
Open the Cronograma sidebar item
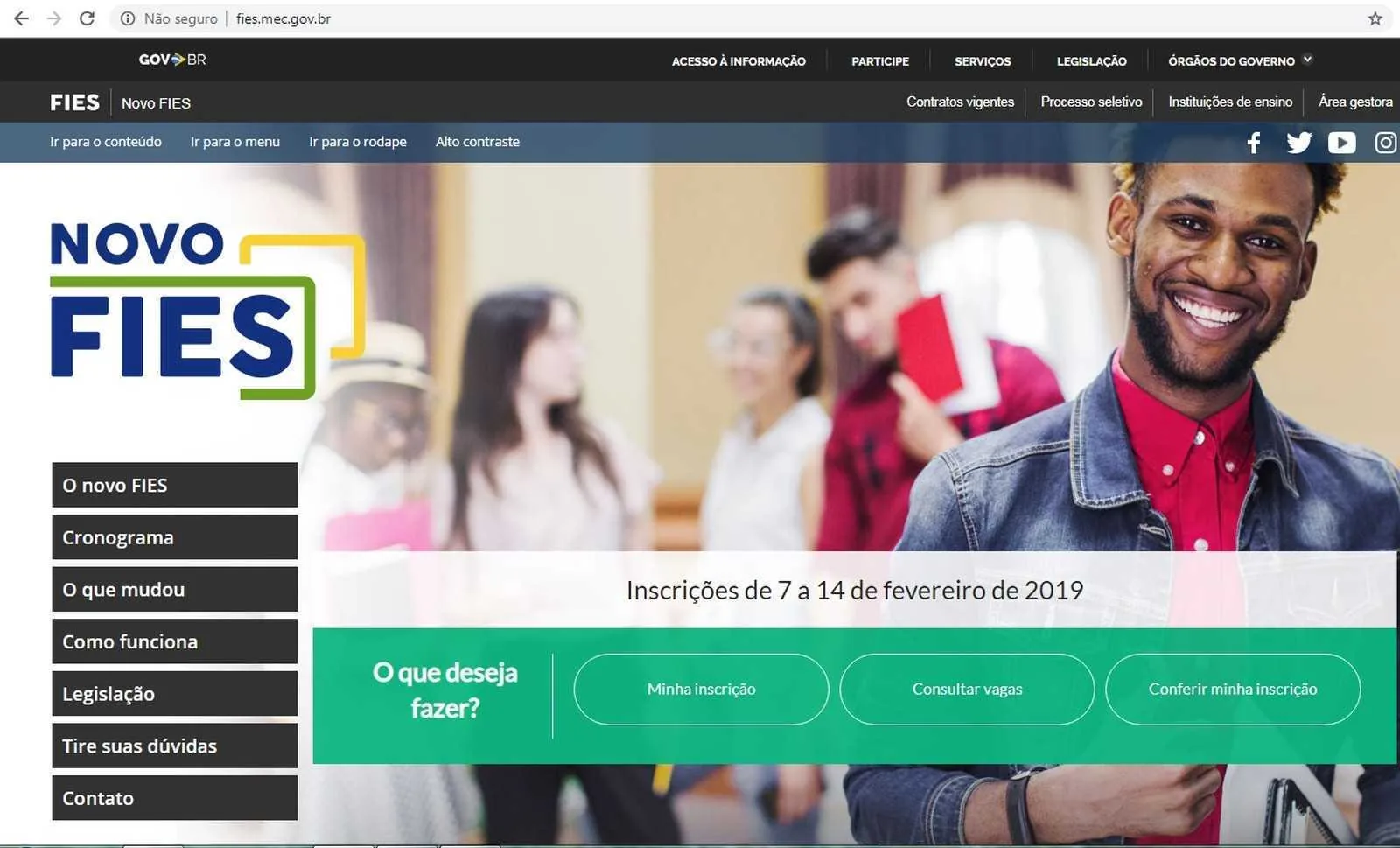tap(175, 537)
